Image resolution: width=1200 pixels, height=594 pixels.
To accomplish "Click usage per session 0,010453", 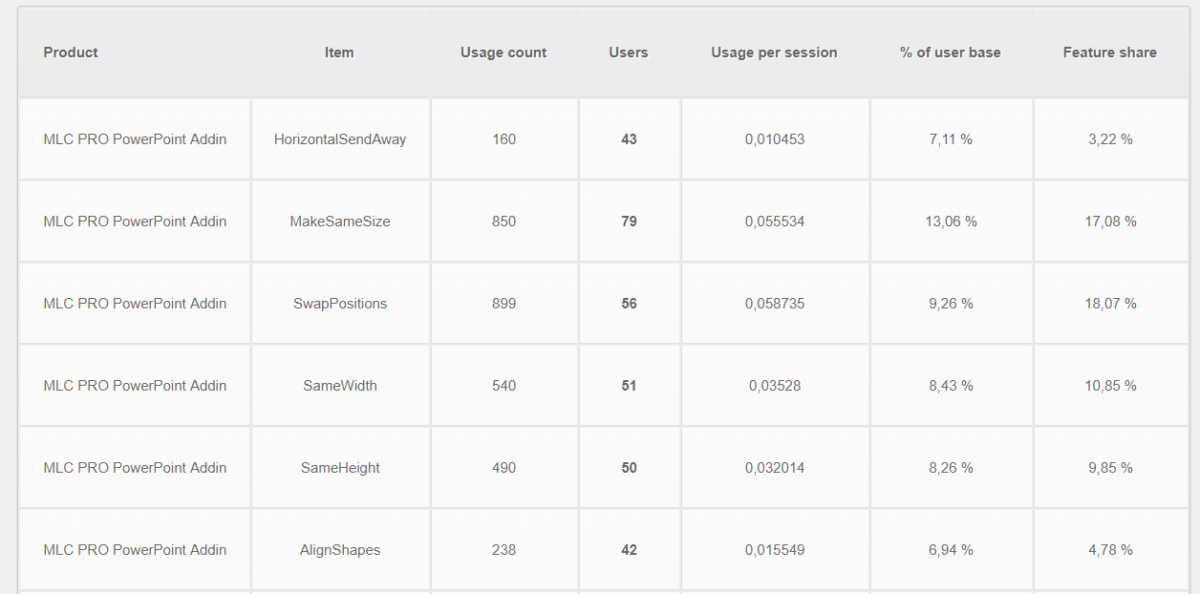I will [x=774, y=139].
